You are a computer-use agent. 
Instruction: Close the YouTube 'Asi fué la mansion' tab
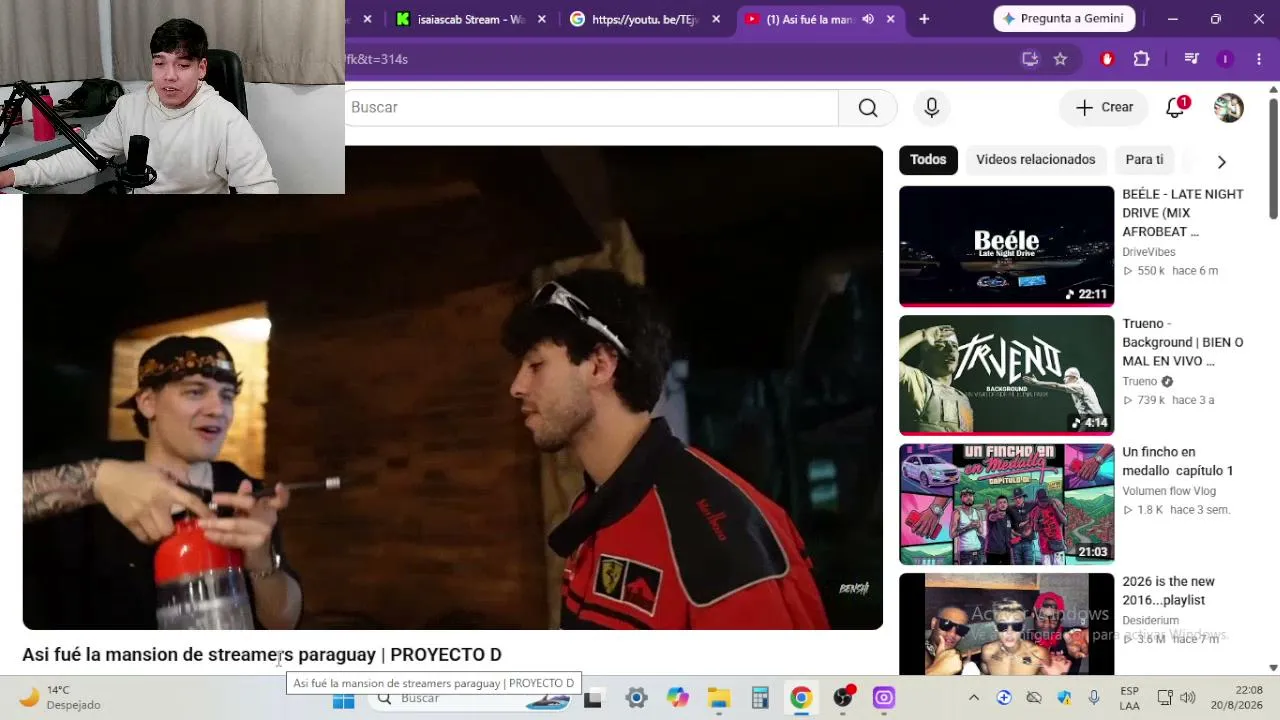point(890,19)
